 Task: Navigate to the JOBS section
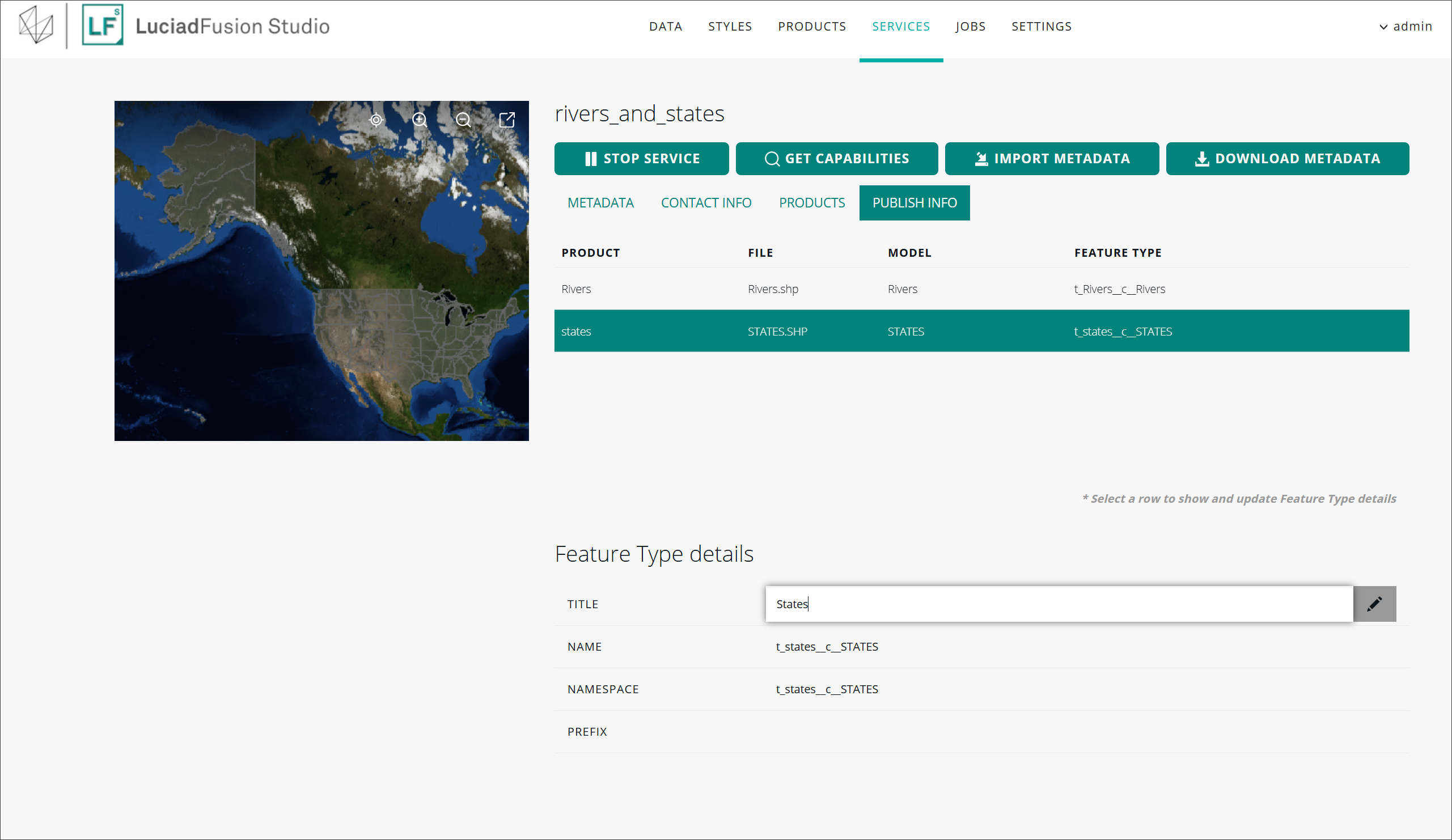970,27
